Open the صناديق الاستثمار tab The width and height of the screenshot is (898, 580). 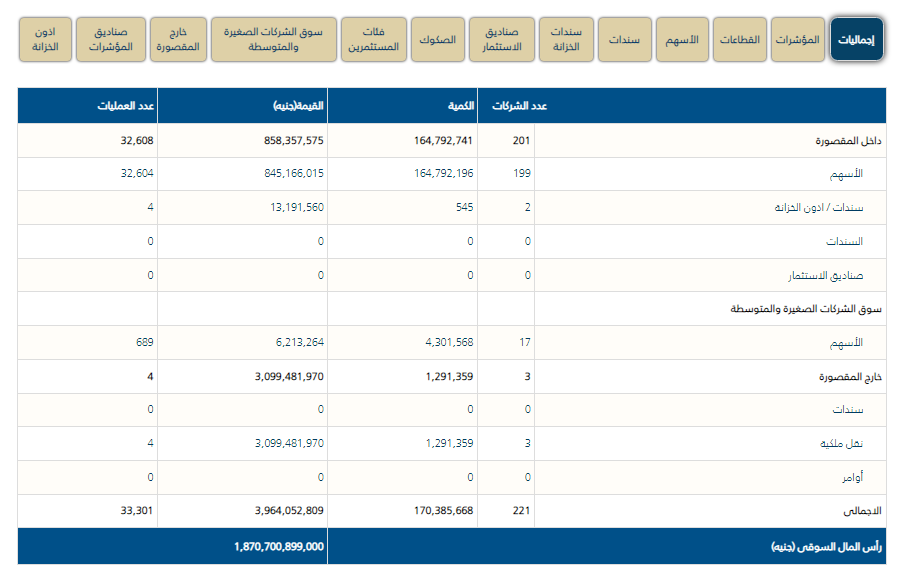pos(501,39)
